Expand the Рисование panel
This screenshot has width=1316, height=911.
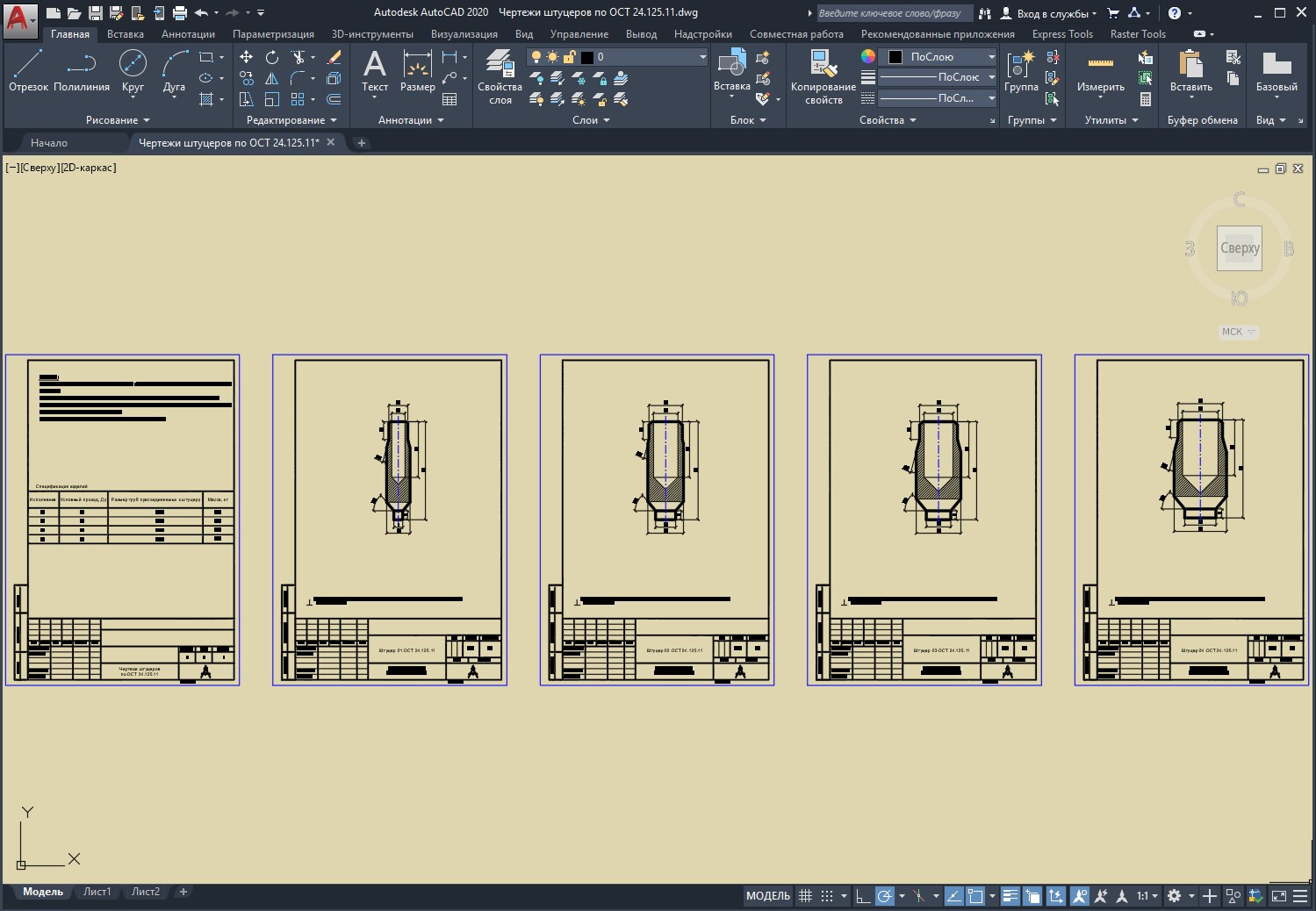(118, 120)
